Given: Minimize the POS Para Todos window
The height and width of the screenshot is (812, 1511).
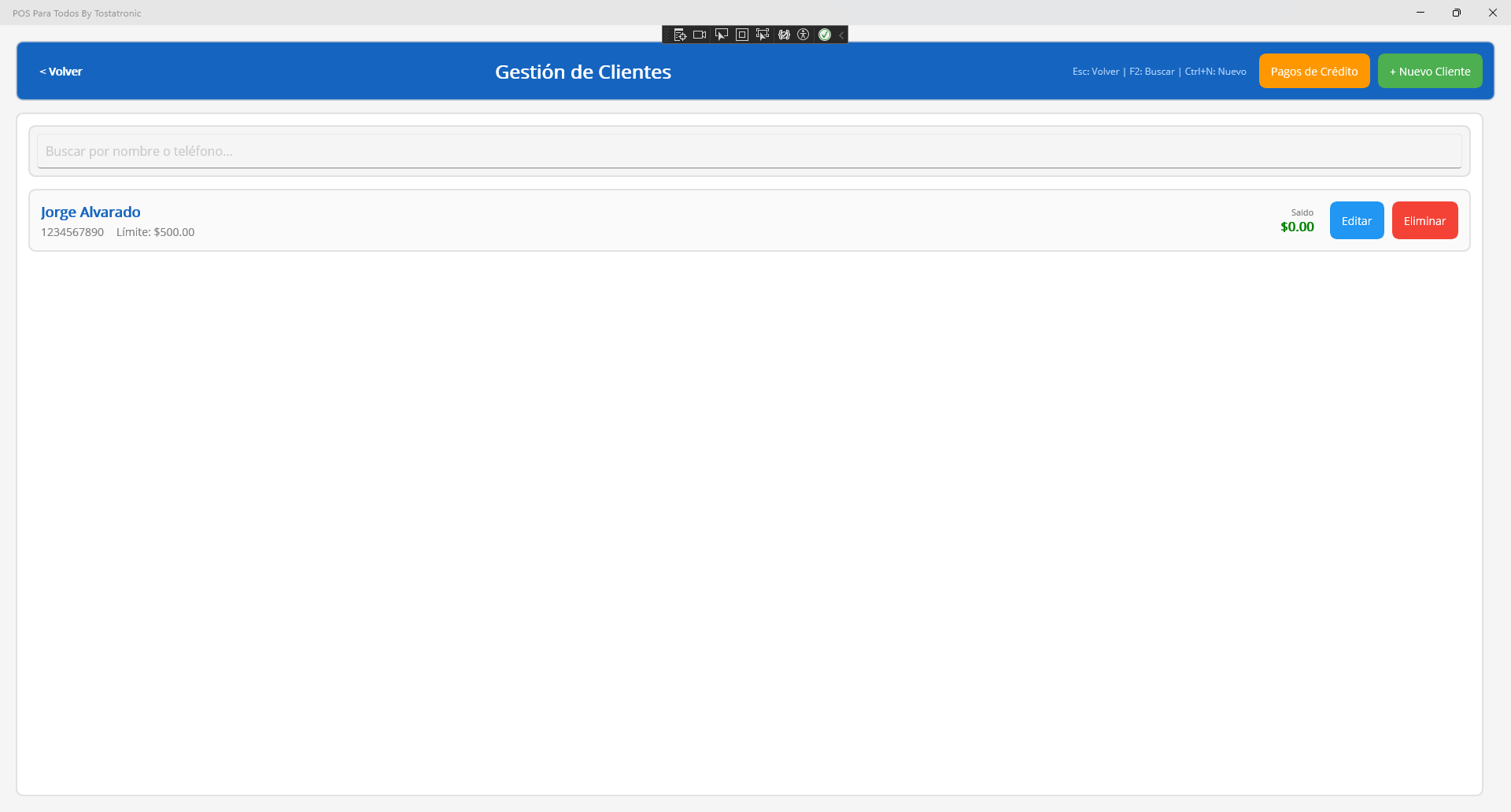Looking at the screenshot, I should coord(1420,13).
